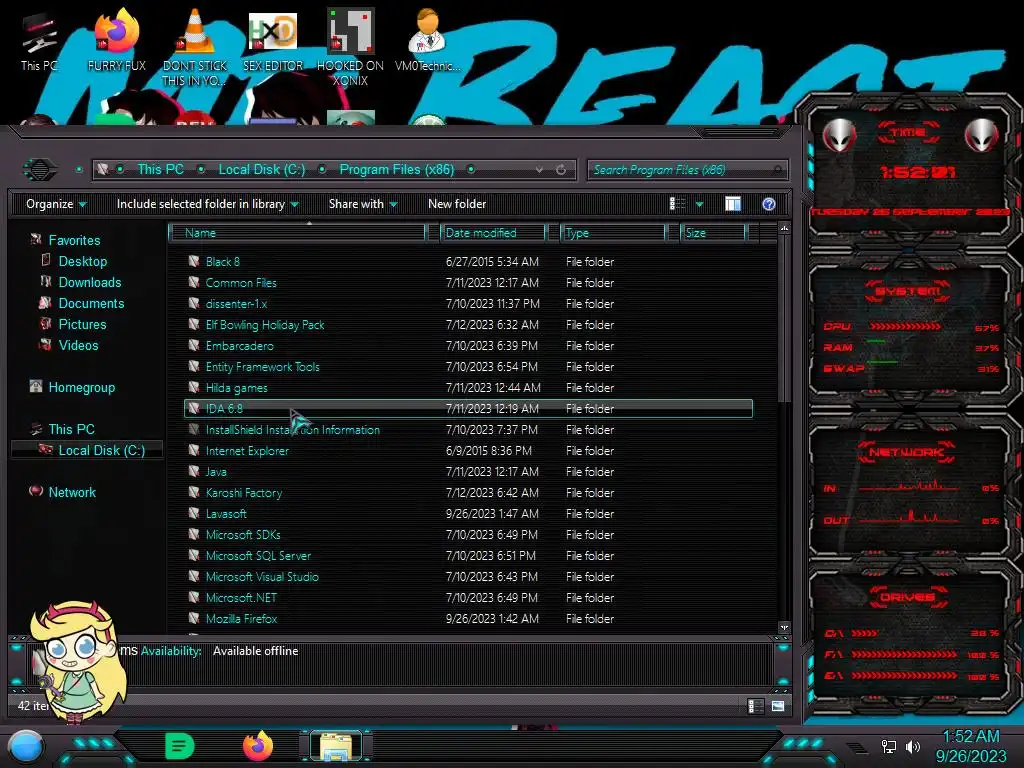Click the Mozilla Firefox folder icon

[x=194, y=618]
